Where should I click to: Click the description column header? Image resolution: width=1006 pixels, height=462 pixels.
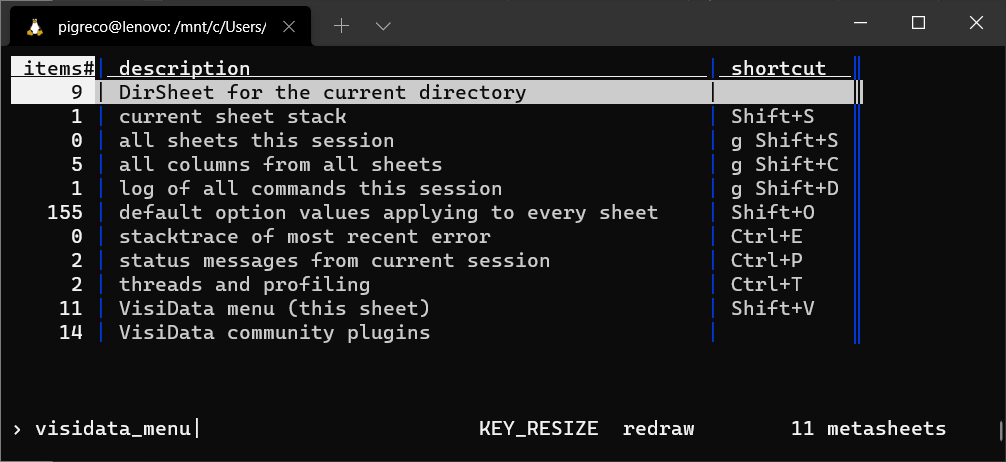coord(184,69)
